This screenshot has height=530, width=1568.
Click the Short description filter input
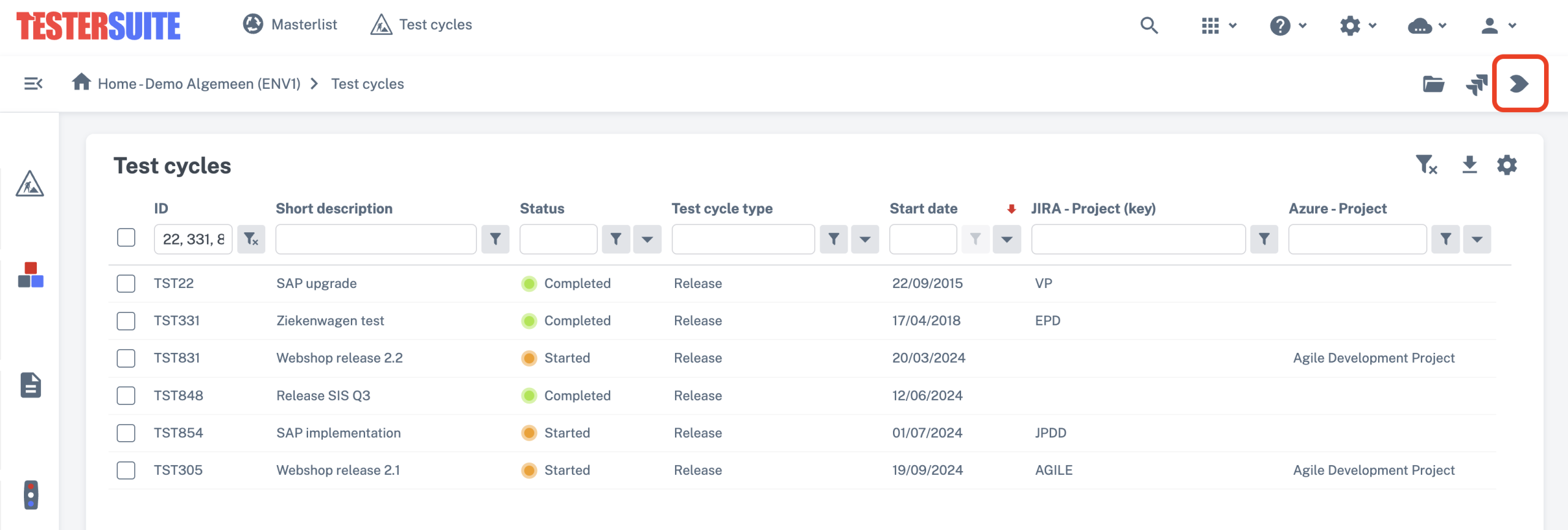375,239
